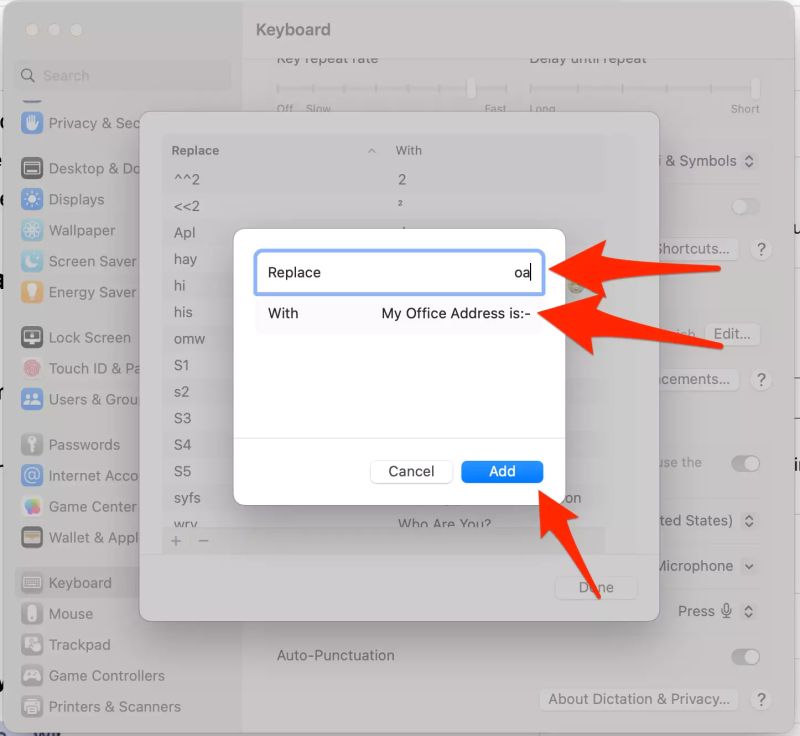The width and height of the screenshot is (800, 736).
Task: Click the Keyboard icon in sidebar
Action: pyautogui.click(x=32, y=582)
